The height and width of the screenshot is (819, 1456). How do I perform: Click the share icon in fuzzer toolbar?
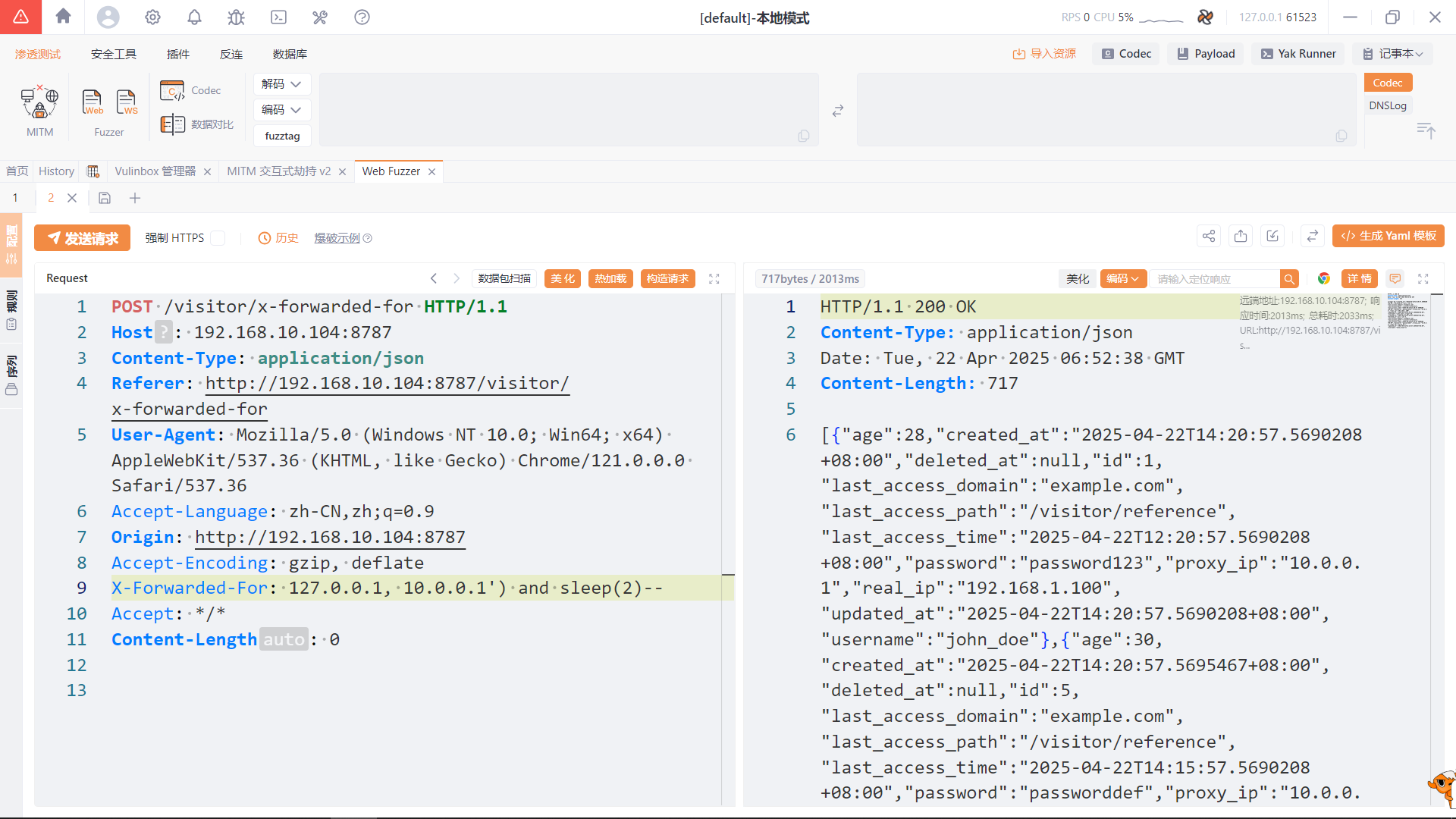point(1209,236)
